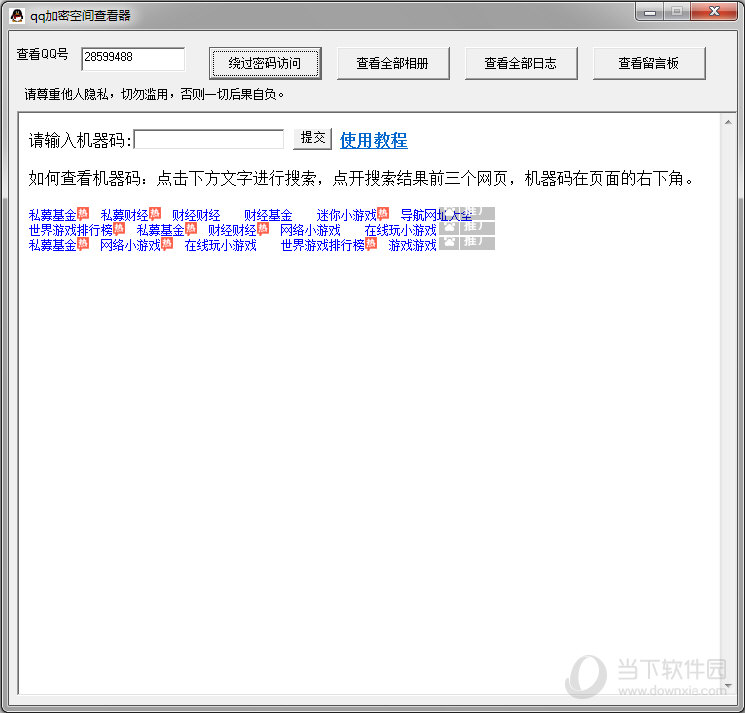Open the 私募财经 link

[x=124, y=216]
